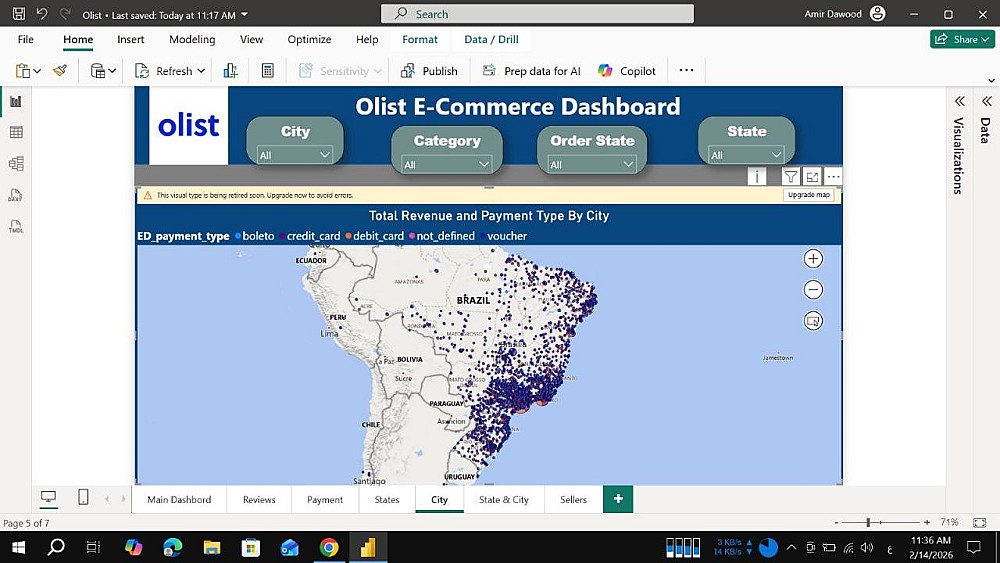Open the Insert ribbon tab
The height and width of the screenshot is (563, 1000).
[x=131, y=40]
